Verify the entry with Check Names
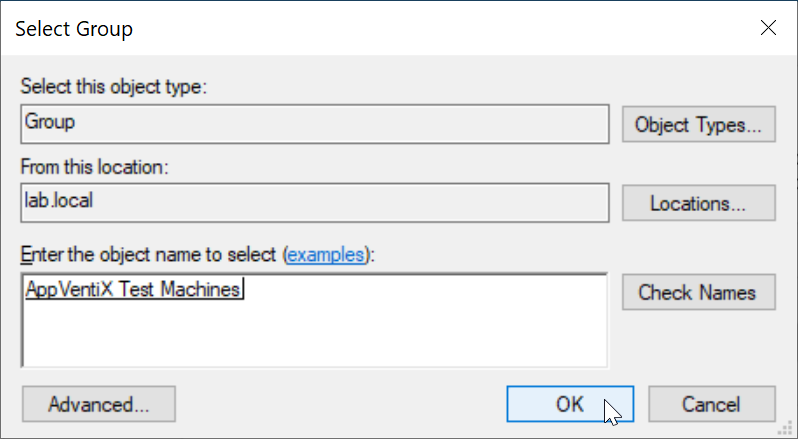Screen dimensions: 798x439 coord(698,292)
